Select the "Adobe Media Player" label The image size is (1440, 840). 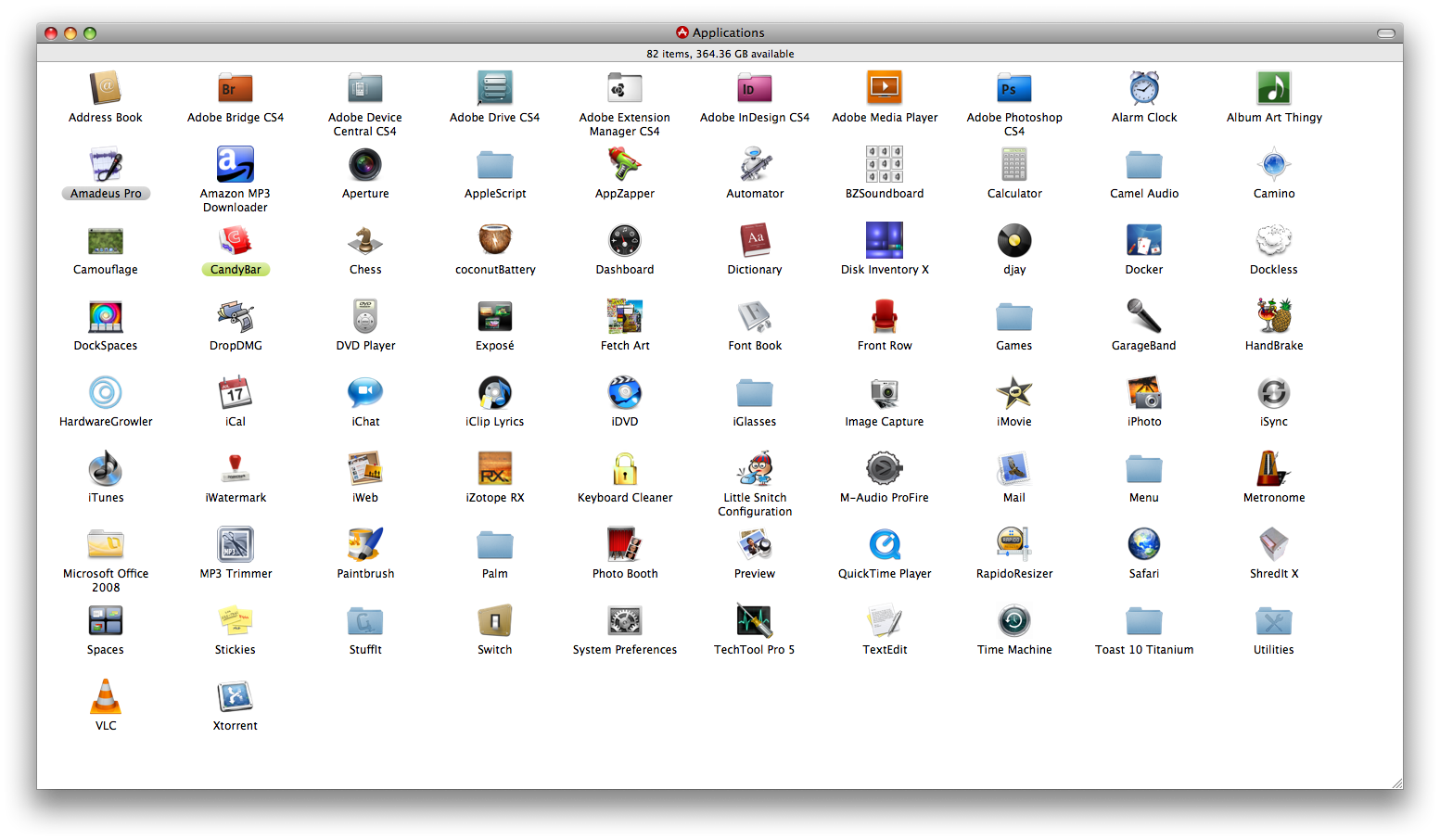click(x=885, y=118)
